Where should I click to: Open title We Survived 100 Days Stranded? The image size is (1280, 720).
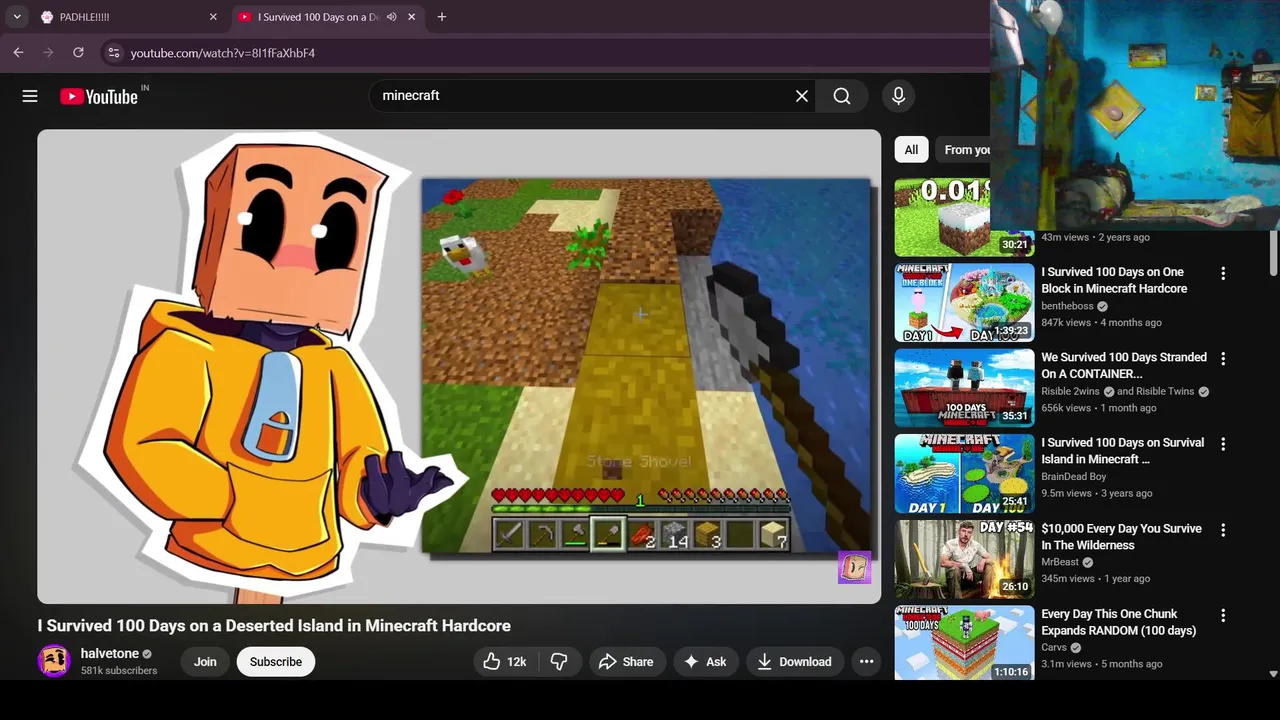pyautogui.click(x=1124, y=365)
